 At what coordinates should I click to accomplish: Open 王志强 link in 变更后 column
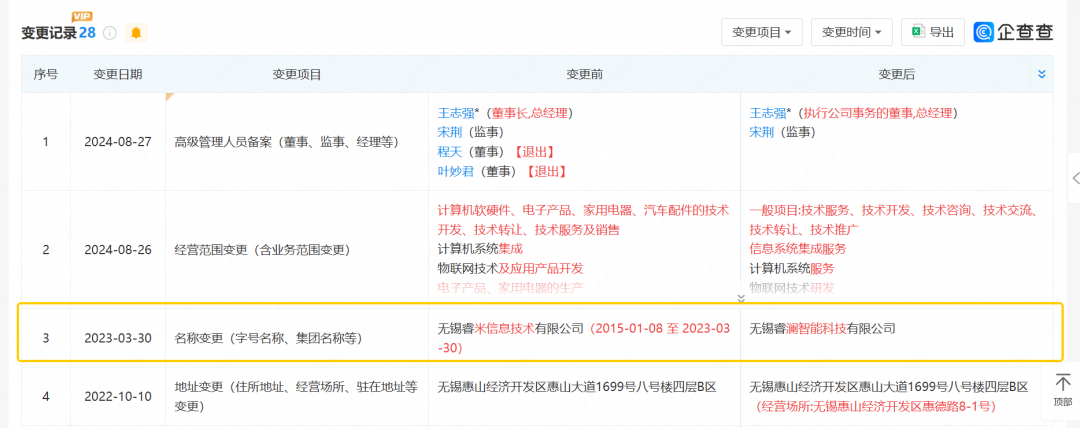[x=767, y=112]
